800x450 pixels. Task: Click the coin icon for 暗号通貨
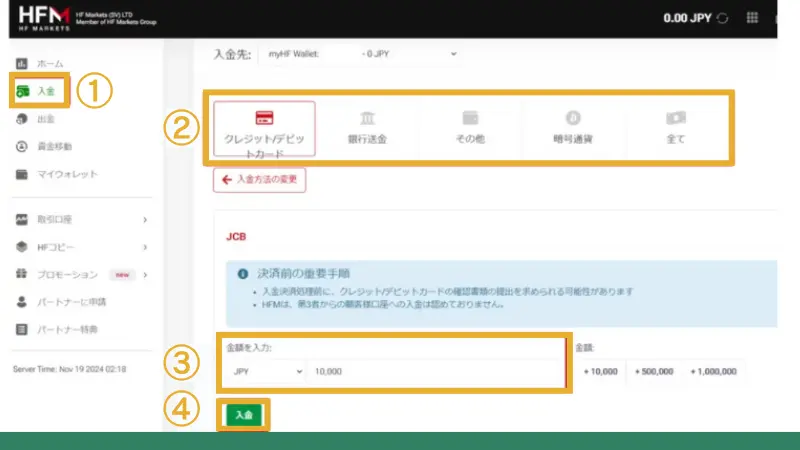573,118
